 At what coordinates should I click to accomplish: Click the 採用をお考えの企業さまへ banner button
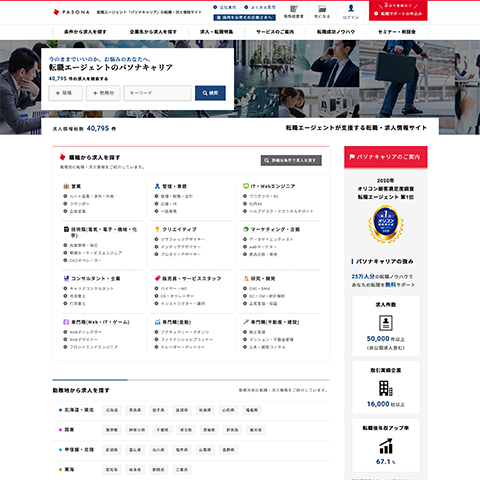click(x=244, y=17)
